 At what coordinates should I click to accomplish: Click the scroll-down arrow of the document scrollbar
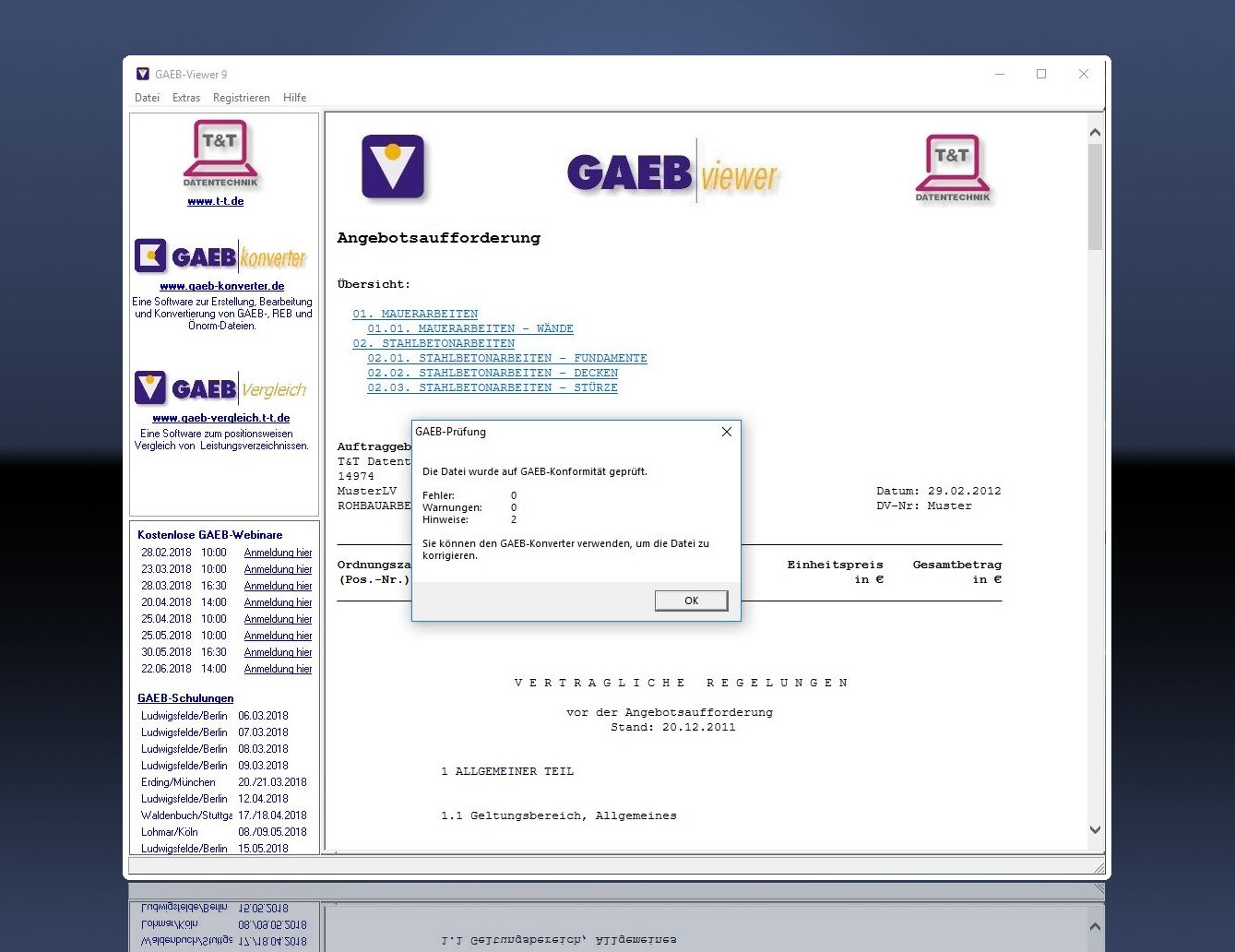(1096, 829)
